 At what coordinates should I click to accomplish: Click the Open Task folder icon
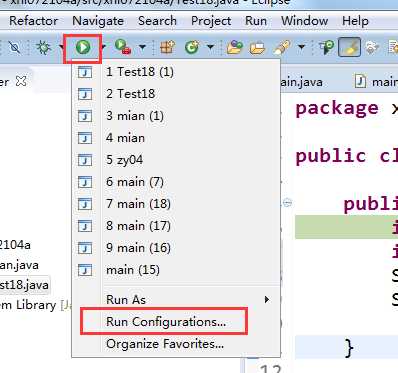tap(257, 48)
